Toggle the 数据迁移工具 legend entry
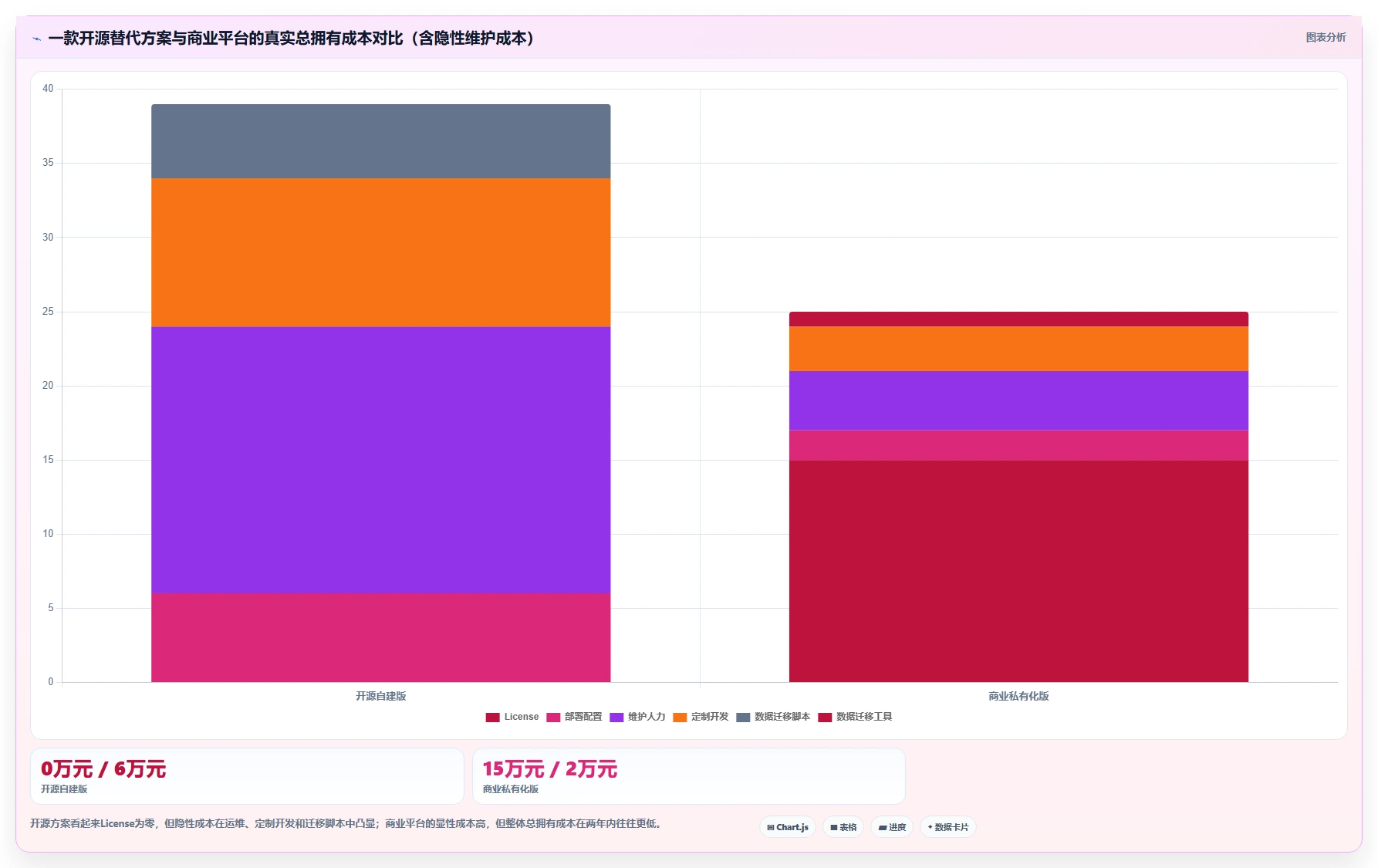 pyautogui.click(x=855, y=717)
